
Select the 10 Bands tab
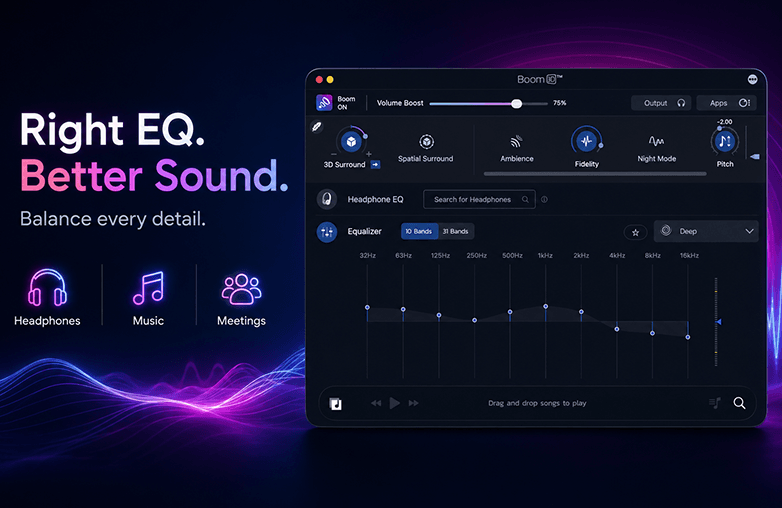click(419, 231)
